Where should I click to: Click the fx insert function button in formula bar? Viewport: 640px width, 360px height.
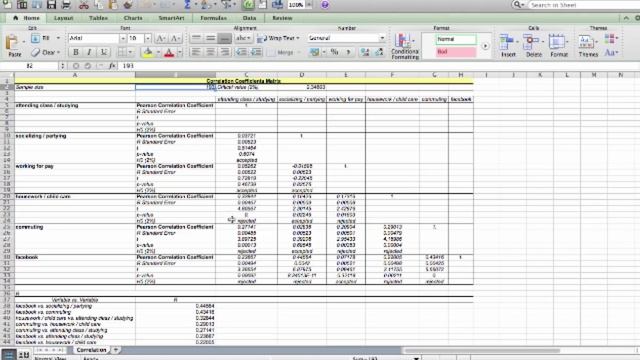coord(111,66)
